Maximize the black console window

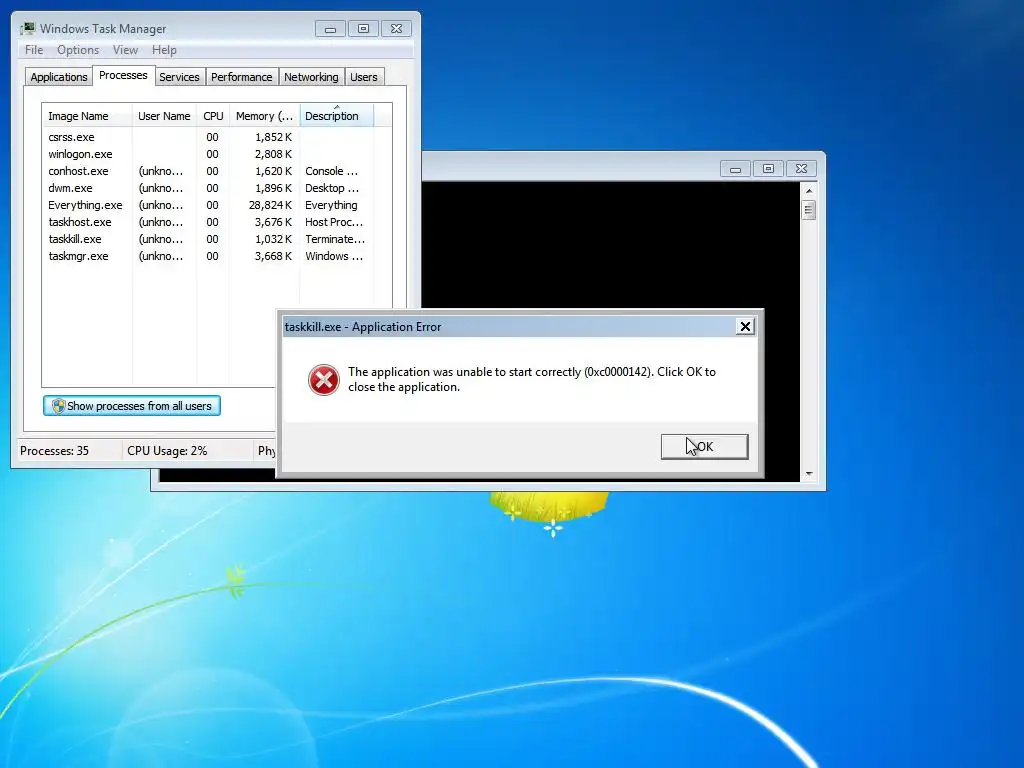[768, 169]
